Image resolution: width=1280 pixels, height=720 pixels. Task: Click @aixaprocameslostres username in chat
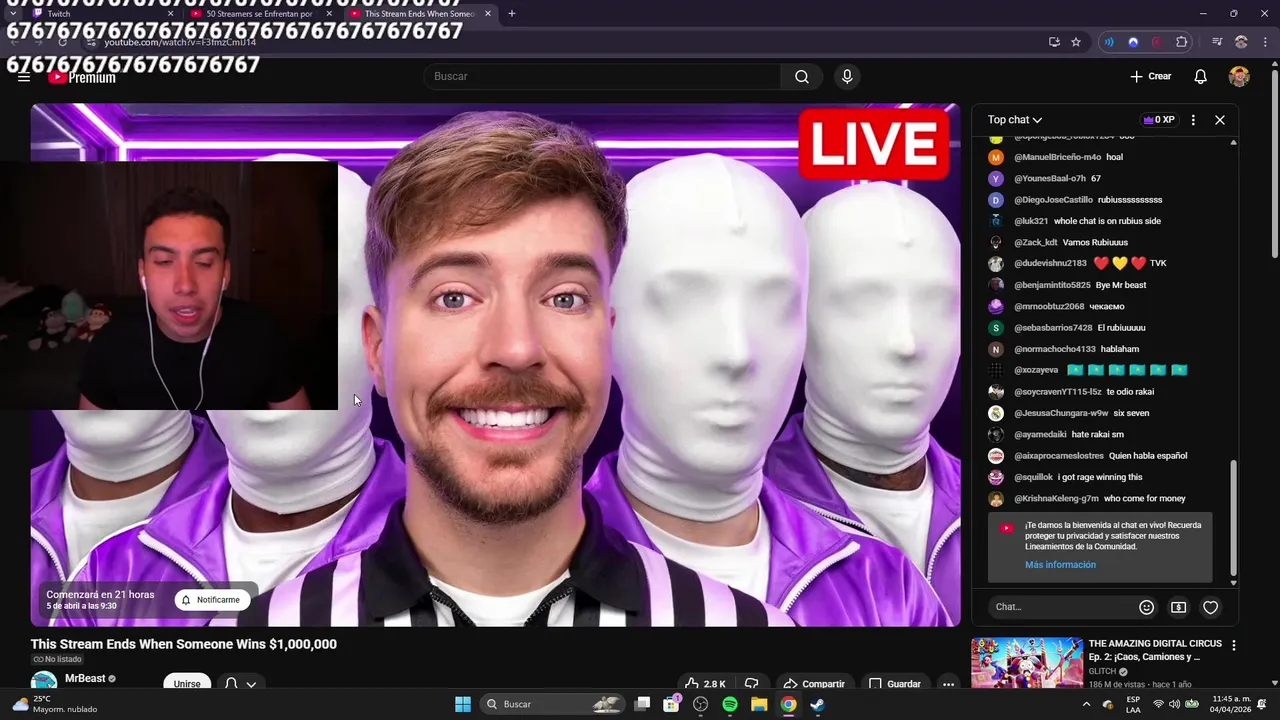click(1058, 456)
